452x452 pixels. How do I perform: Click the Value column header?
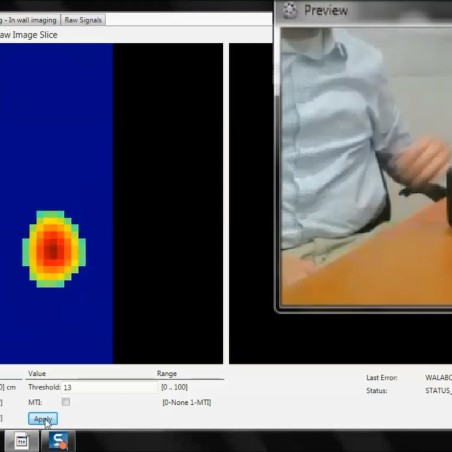tap(37, 373)
